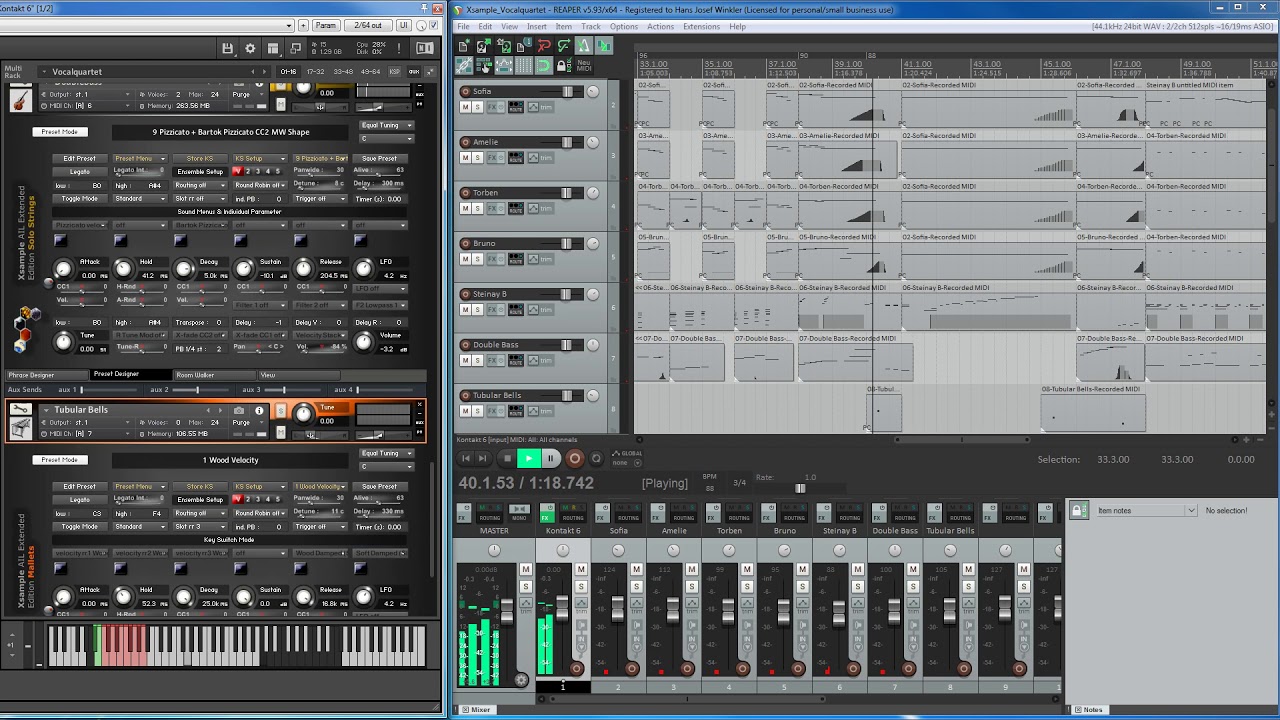Open Kontakt's save/files menu icon
Screen dimensions: 1280x720
[x=228, y=48]
